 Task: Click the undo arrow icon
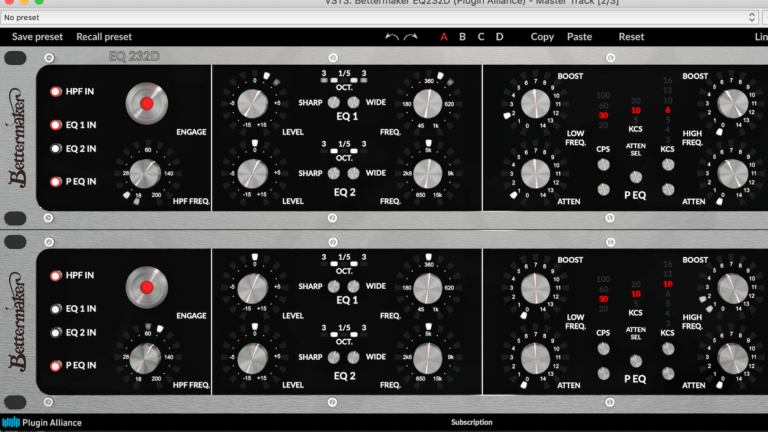tap(391, 37)
